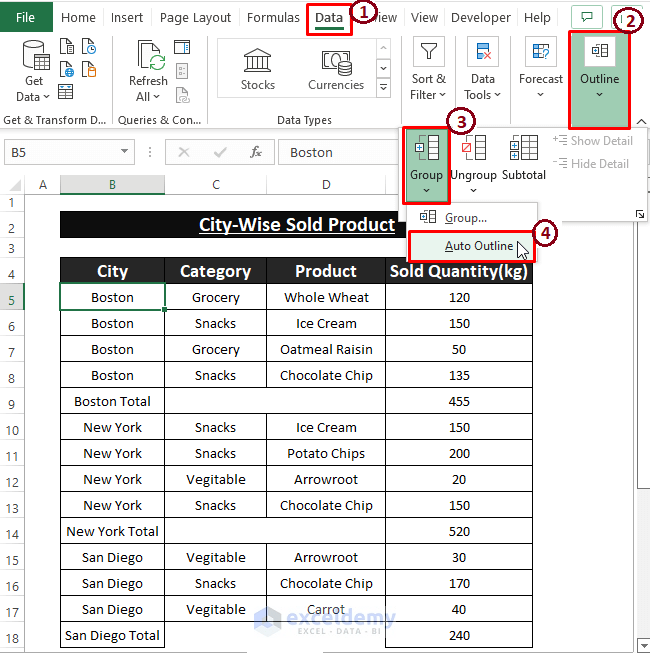Click the Forecast icon
Viewport: 650px width, 653px height.
540,51
